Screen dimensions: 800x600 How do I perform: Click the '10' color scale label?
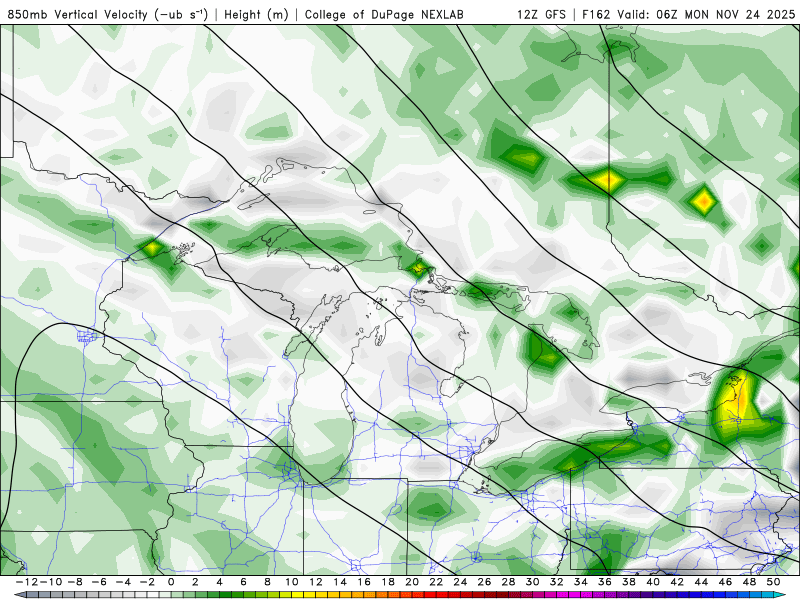click(292, 582)
